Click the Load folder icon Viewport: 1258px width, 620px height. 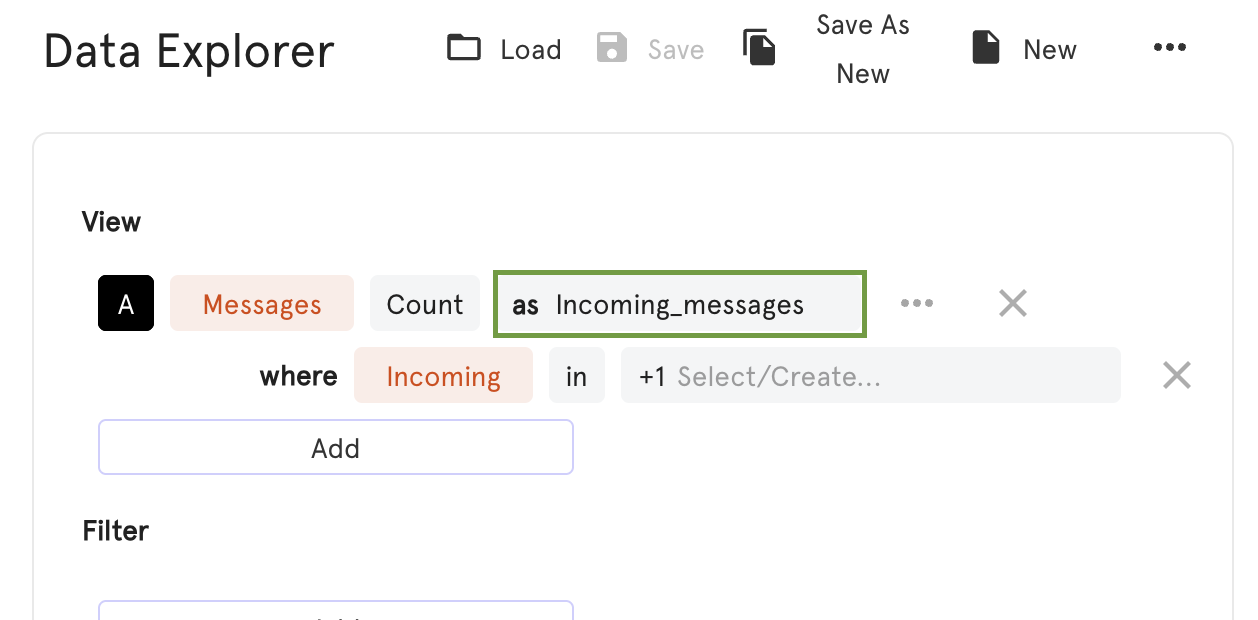coord(464,48)
